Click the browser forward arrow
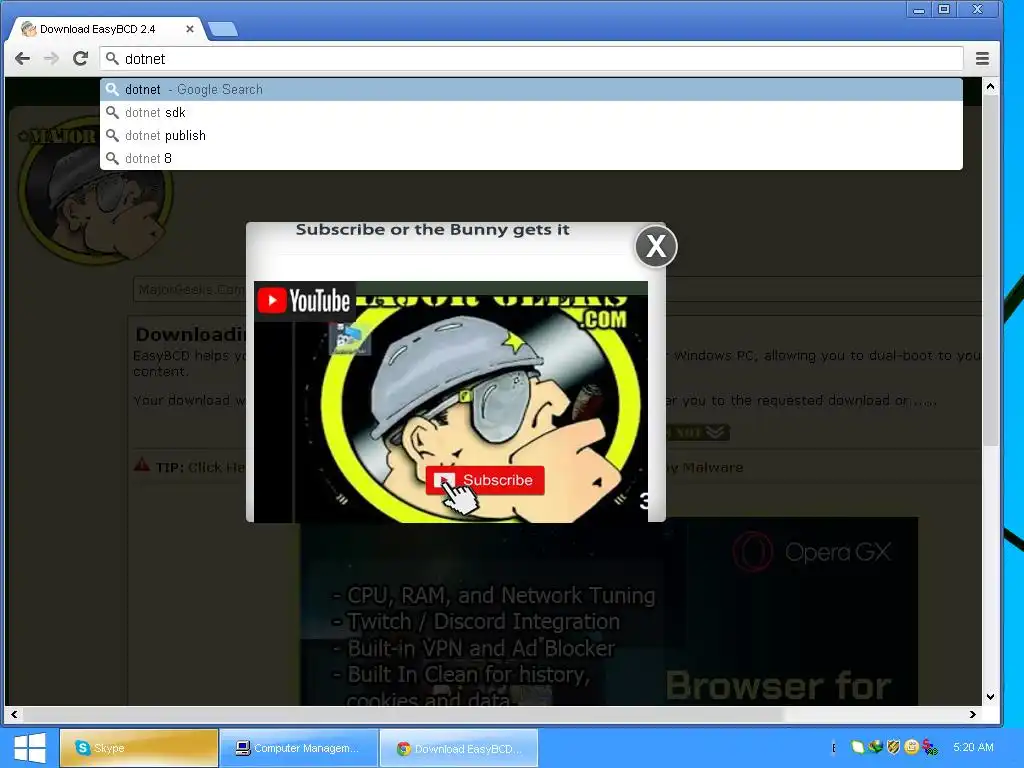1024x768 pixels. coord(51,59)
